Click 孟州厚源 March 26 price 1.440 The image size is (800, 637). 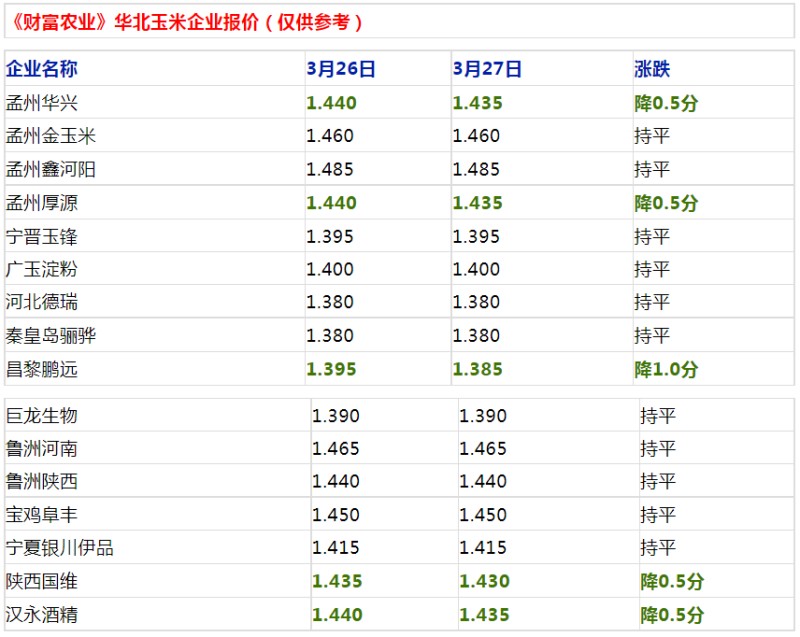tap(331, 203)
